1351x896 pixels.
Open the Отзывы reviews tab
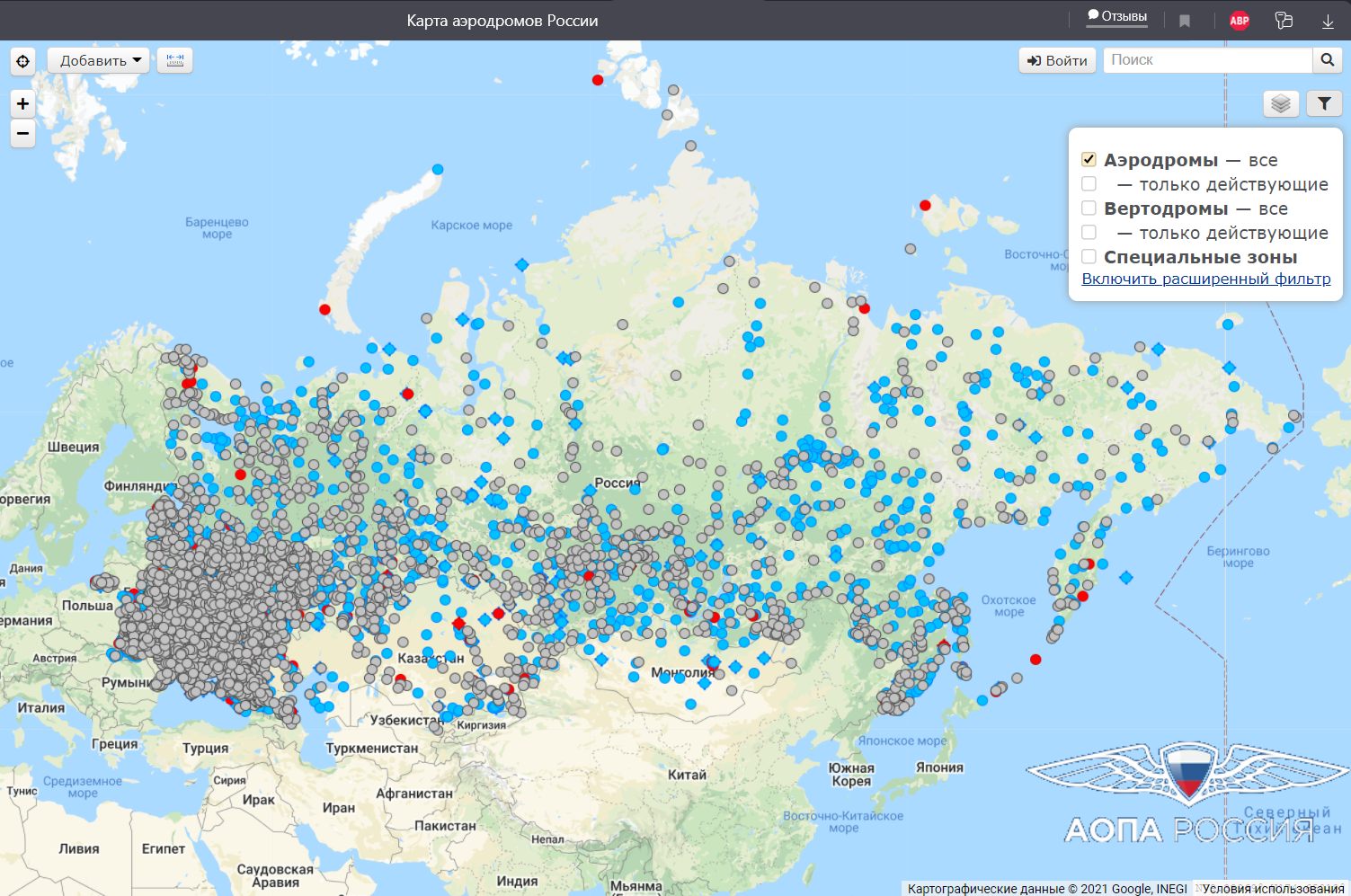tap(1117, 17)
